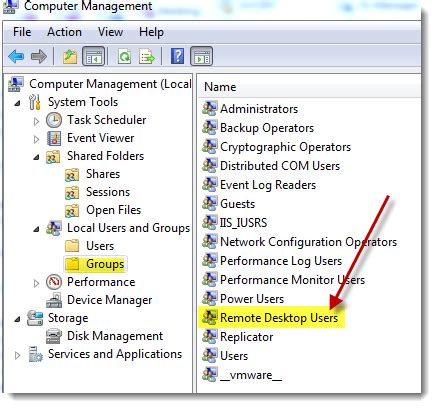Viewport: 436px width, 408px height.
Task: Click the Storage drives icon
Action: (x=35, y=318)
